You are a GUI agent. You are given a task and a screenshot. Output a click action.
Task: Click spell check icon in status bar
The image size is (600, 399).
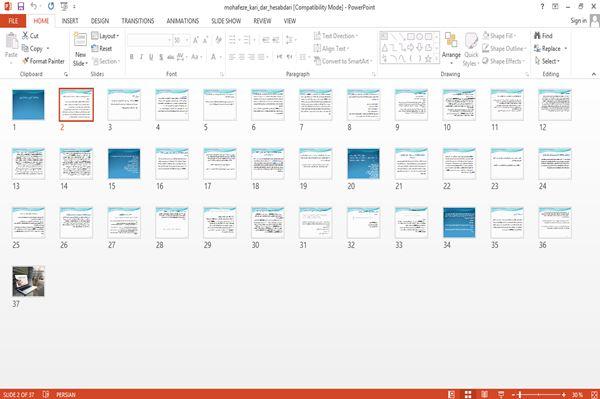46,394
